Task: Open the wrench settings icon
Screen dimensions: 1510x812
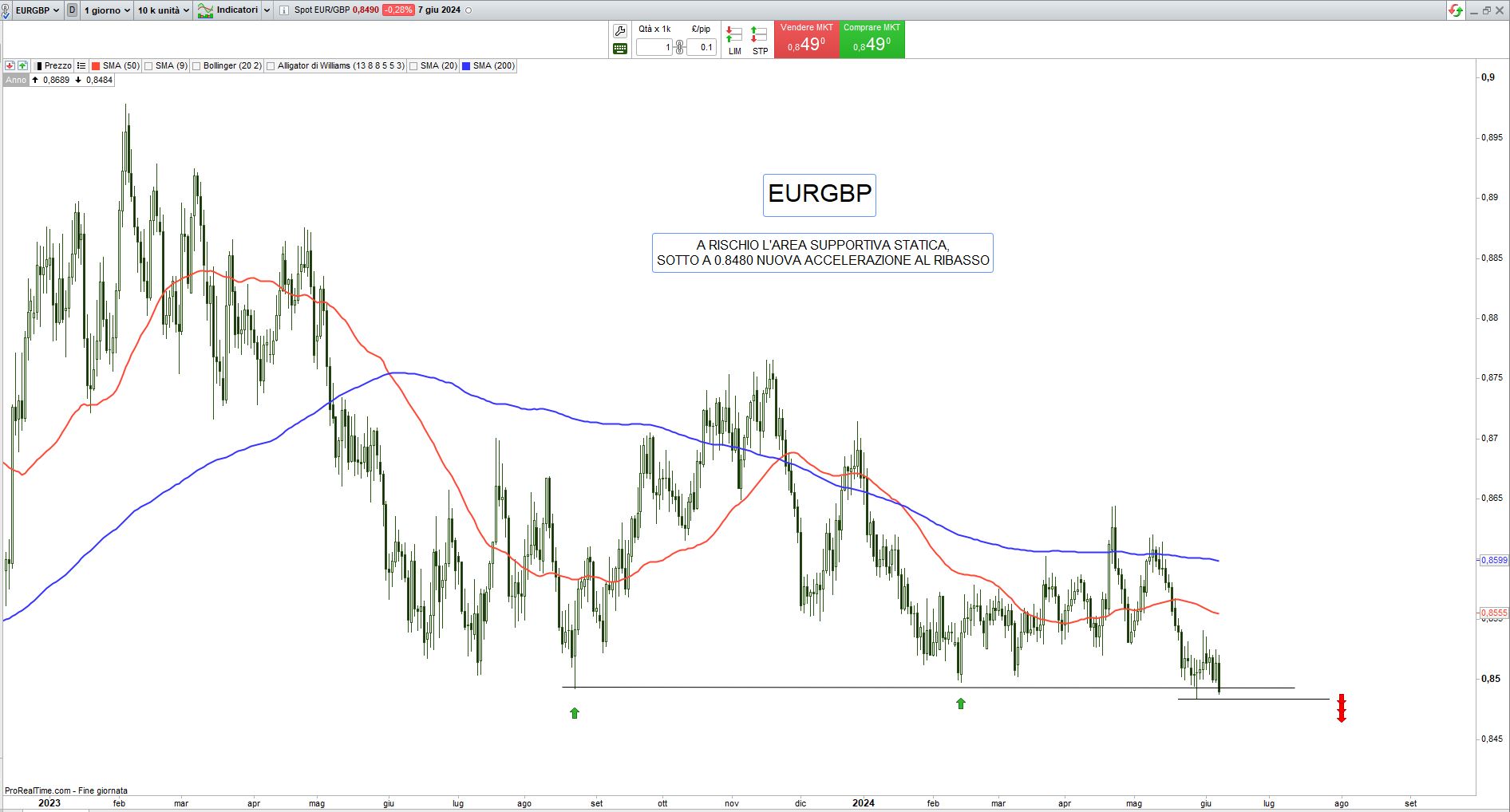Action: [x=620, y=31]
